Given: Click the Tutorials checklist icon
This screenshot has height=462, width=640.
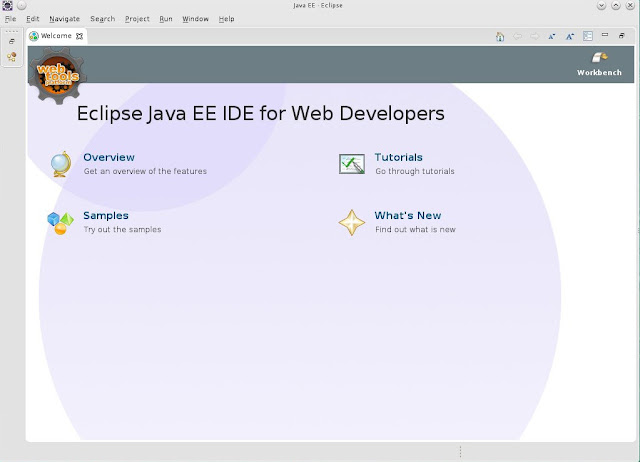Looking at the screenshot, I should pyautogui.click(x=352, y=163).
